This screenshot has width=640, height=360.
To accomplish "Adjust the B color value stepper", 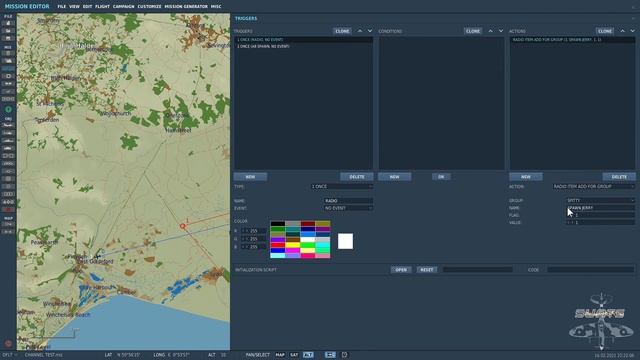I will [x=253, y=247].
